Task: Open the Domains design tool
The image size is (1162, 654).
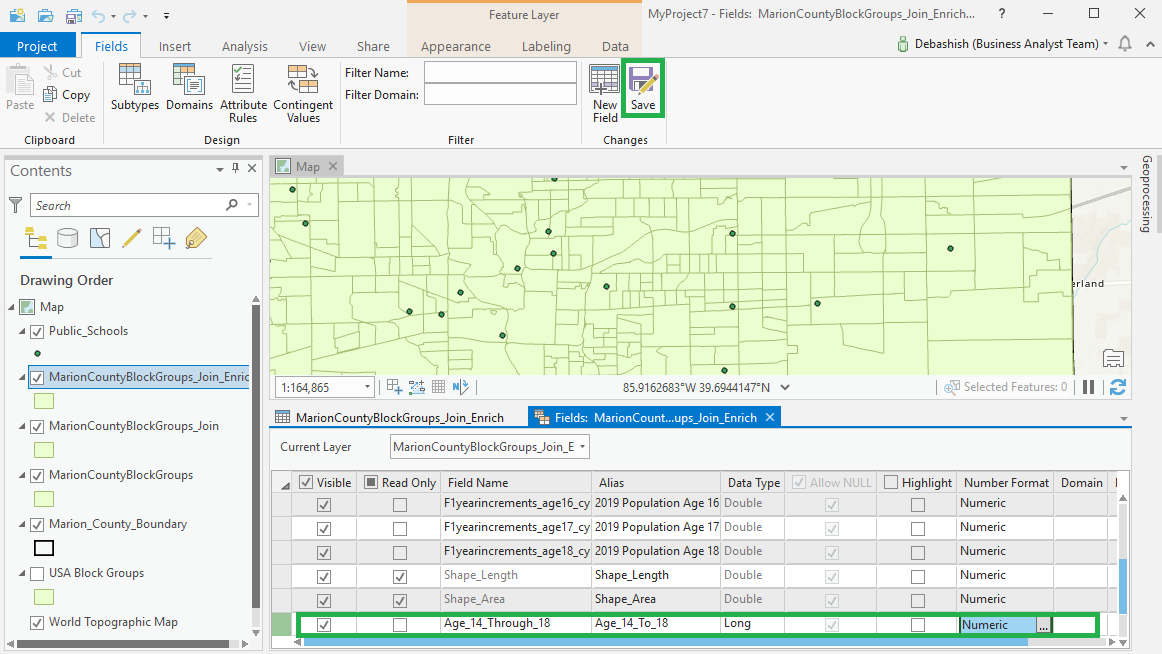Action: (x=189, y=88)
